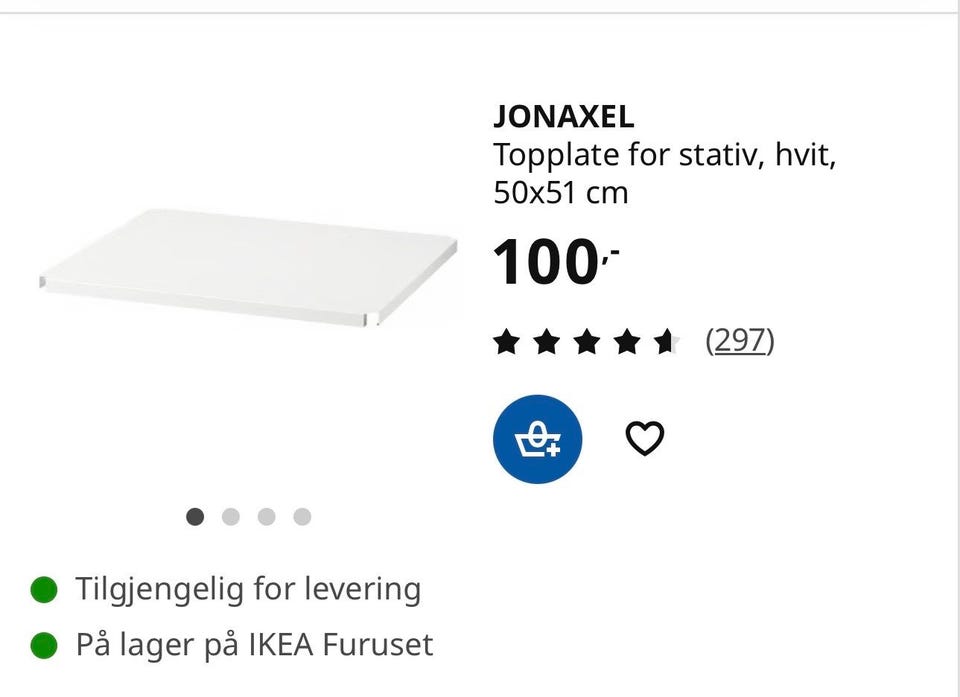Viewport: 960px width, 697px height.
Task: Click the third rating star
Action: click(x=587, y=343)
